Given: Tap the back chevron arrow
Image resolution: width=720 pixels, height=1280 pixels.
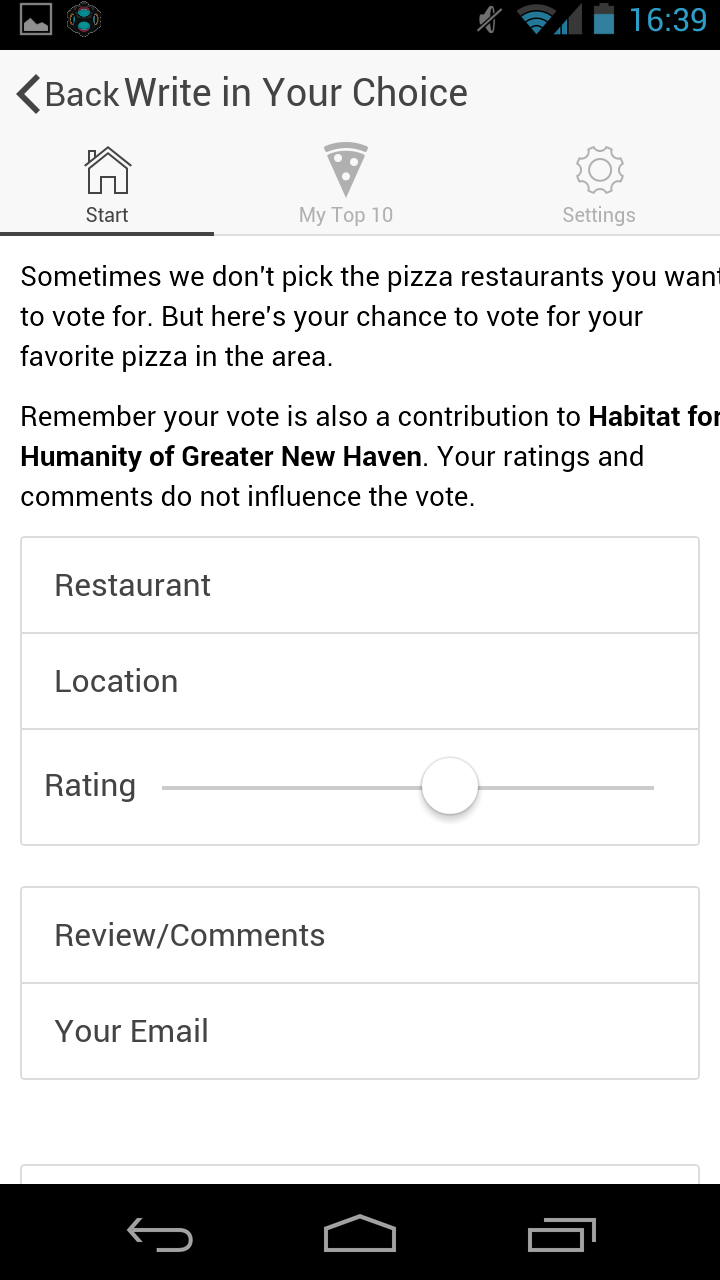Looking at the screenshot, I should click(28, 94).
